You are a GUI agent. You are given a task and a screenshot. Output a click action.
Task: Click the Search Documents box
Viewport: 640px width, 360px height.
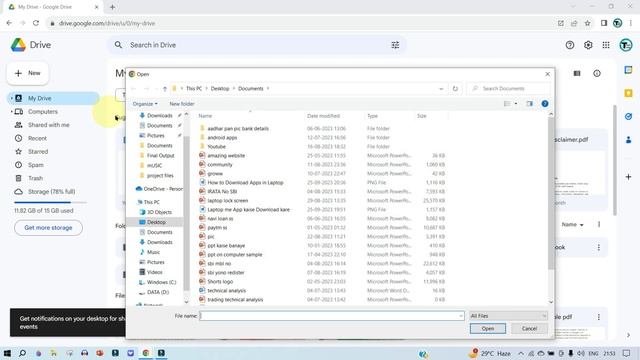point(508,89)
